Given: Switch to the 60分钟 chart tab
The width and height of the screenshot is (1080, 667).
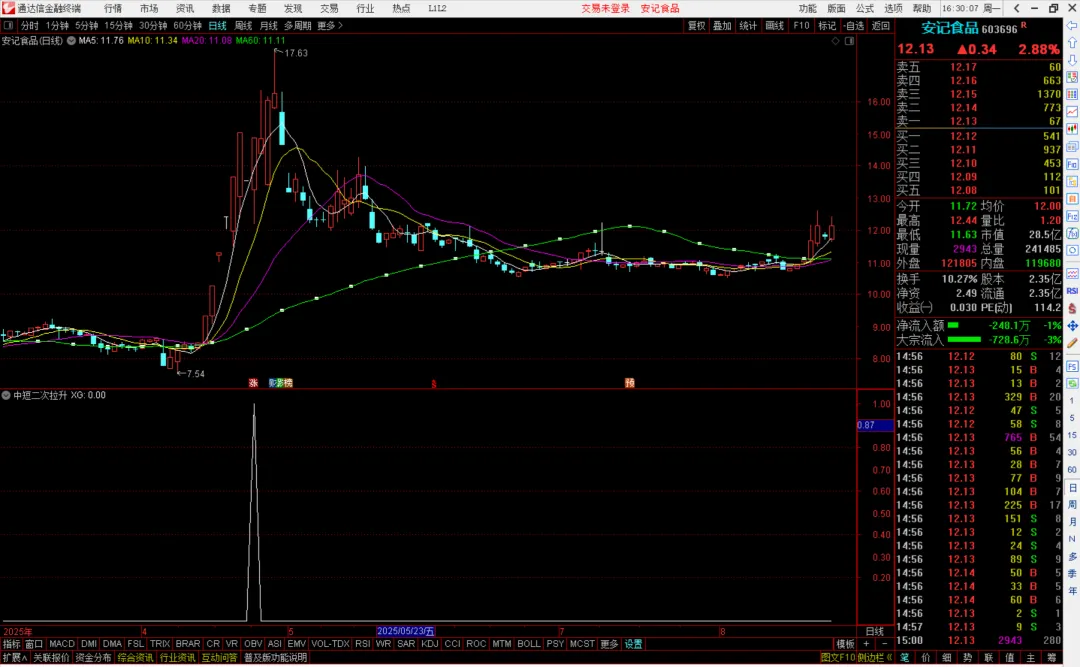Looking at the screenshot, I should tap(187, 25).
